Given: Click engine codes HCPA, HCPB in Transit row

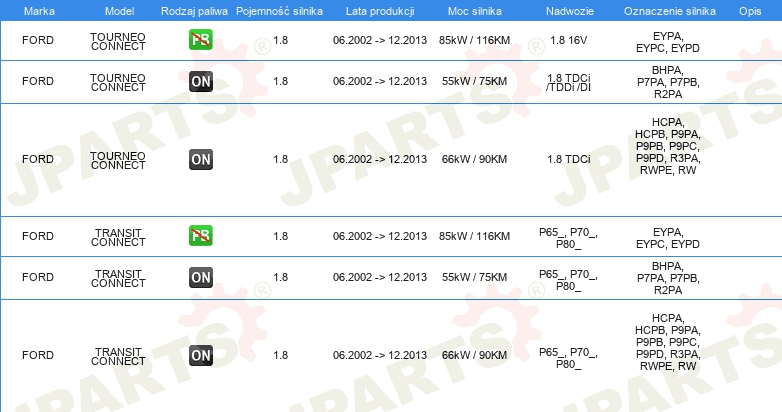Looking at the screenshot, I should (668, 343).
